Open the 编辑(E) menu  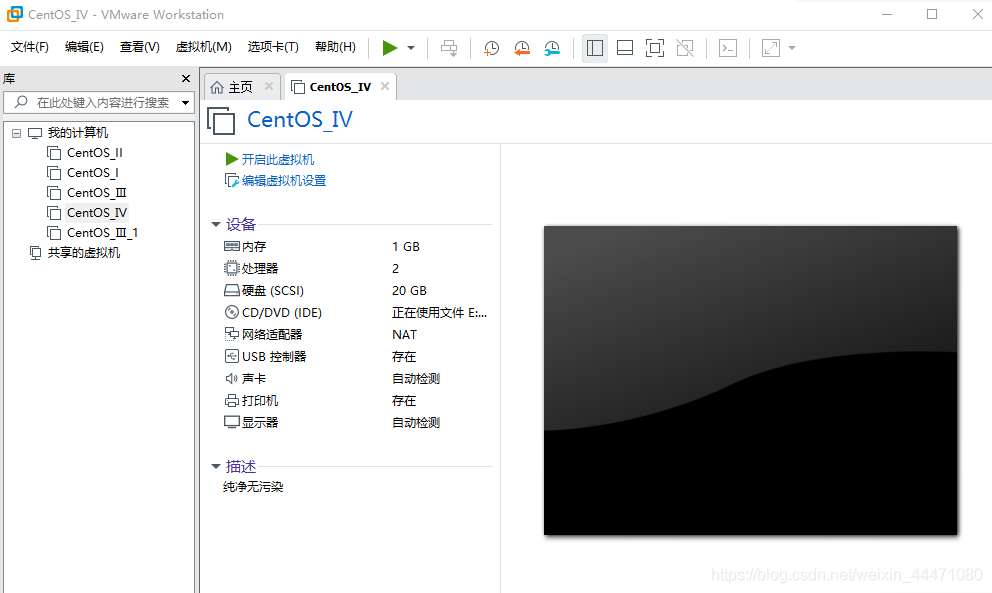[84, 47]
